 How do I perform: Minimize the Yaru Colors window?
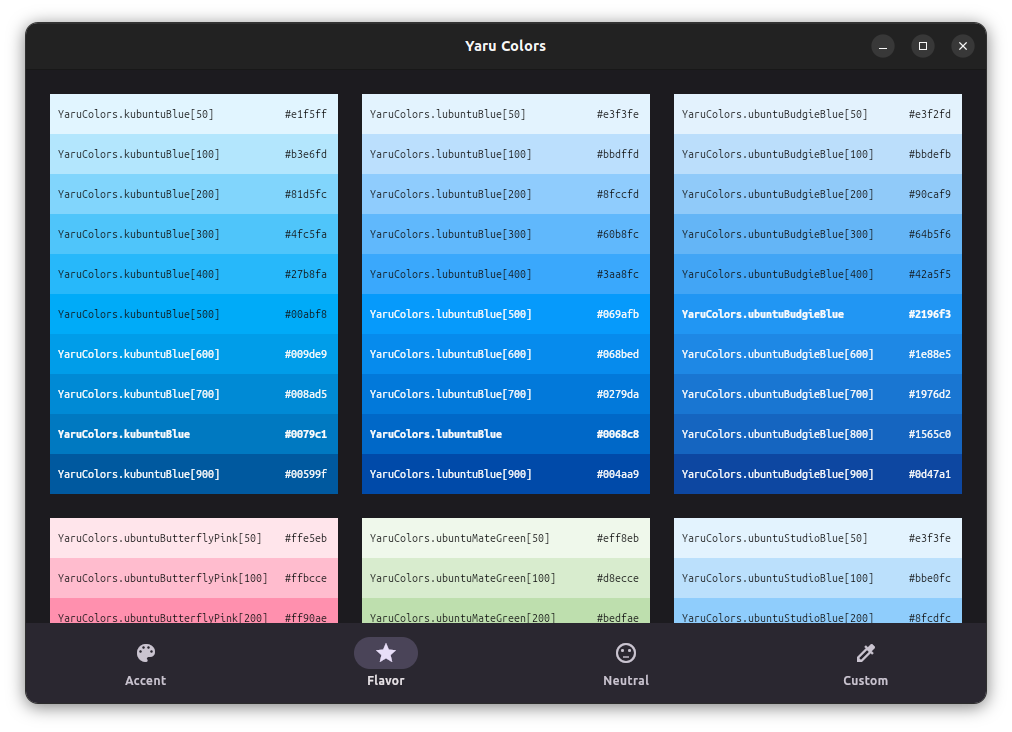[x=883, y=46]
